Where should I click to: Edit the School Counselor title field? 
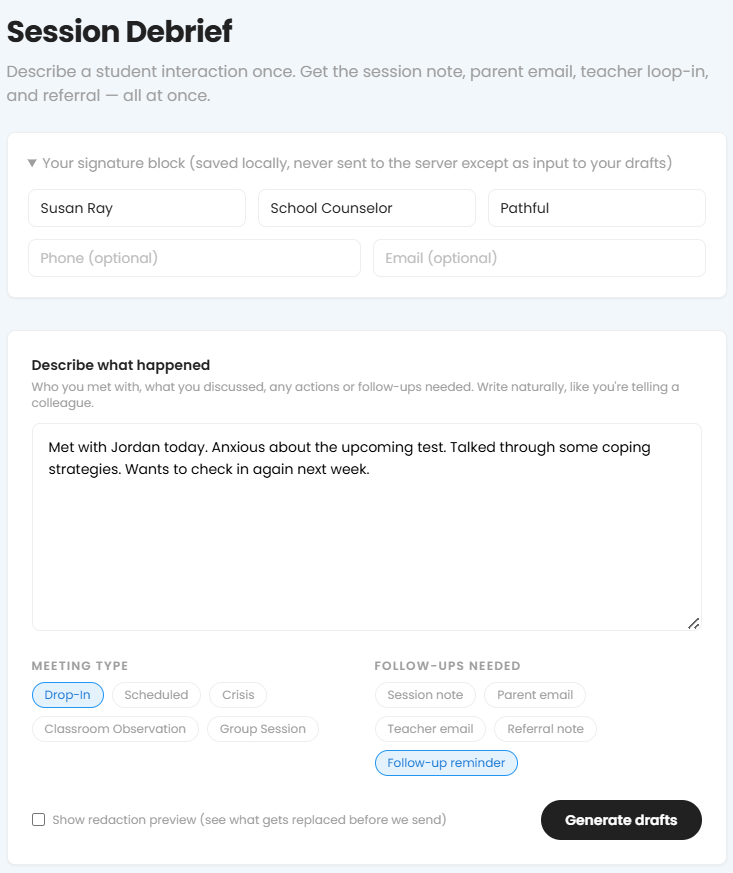[x=367, y=208]
